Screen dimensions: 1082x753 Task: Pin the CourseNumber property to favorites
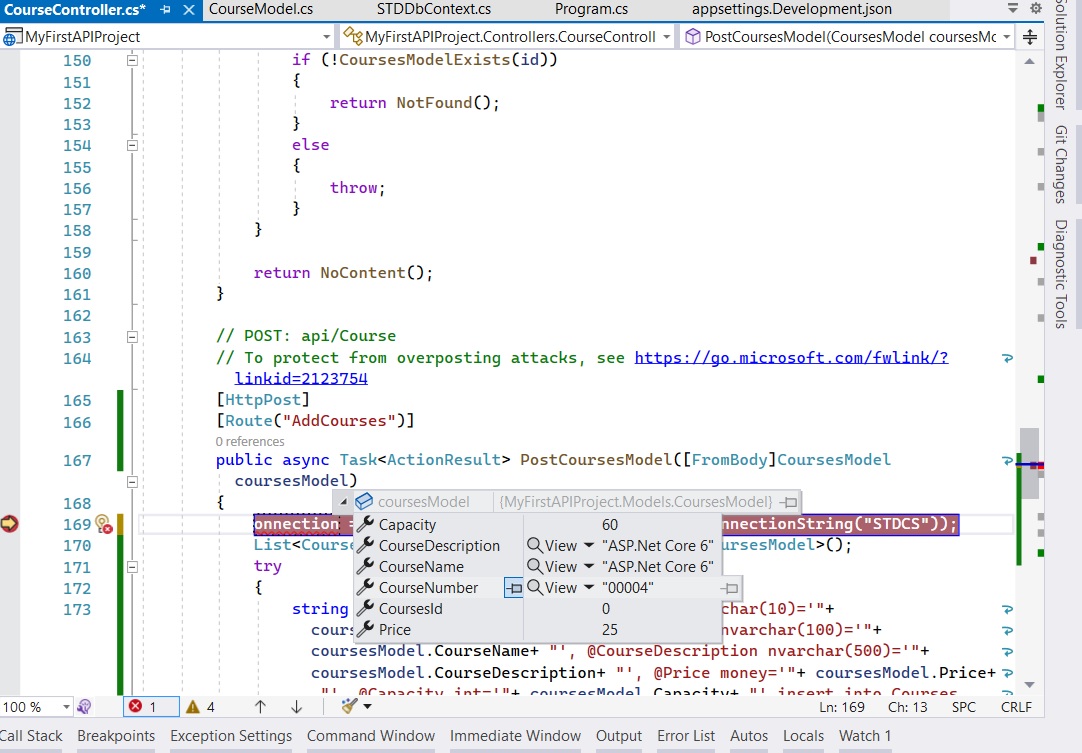[513, 588]
